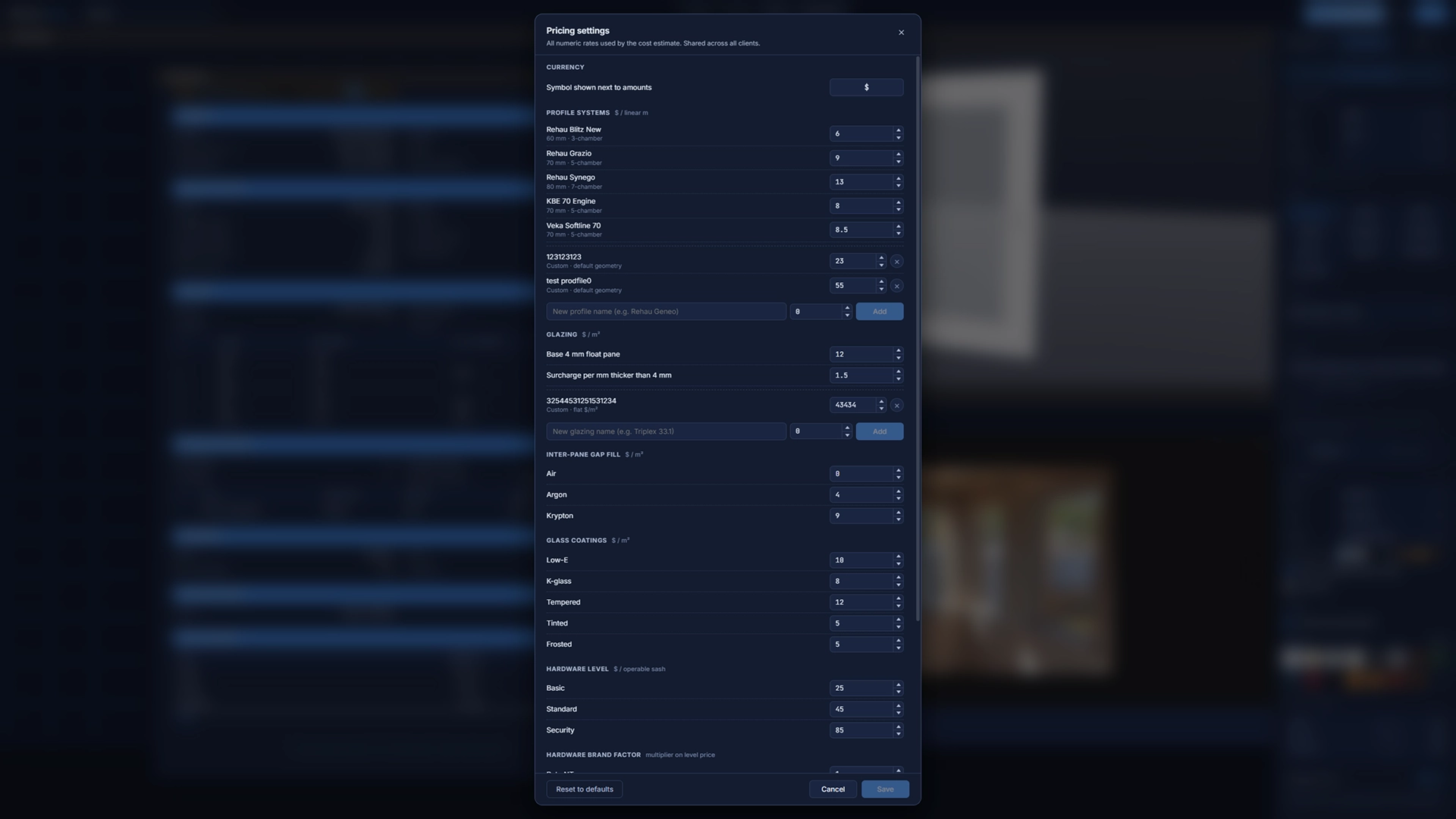Click the 'Frosted' coating label
Viewport: 1456px width, 819px height.
[x=559, y=645]
